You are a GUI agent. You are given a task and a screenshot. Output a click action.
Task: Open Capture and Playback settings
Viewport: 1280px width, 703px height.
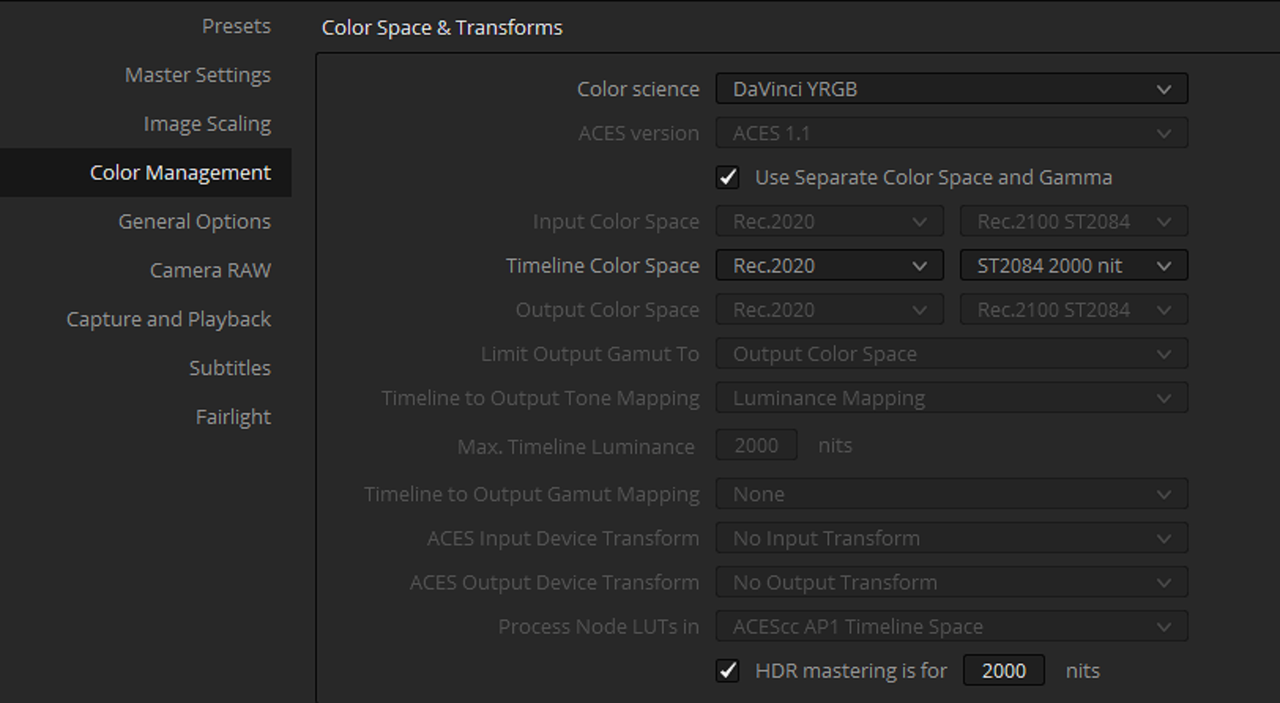tap(168, 320)
